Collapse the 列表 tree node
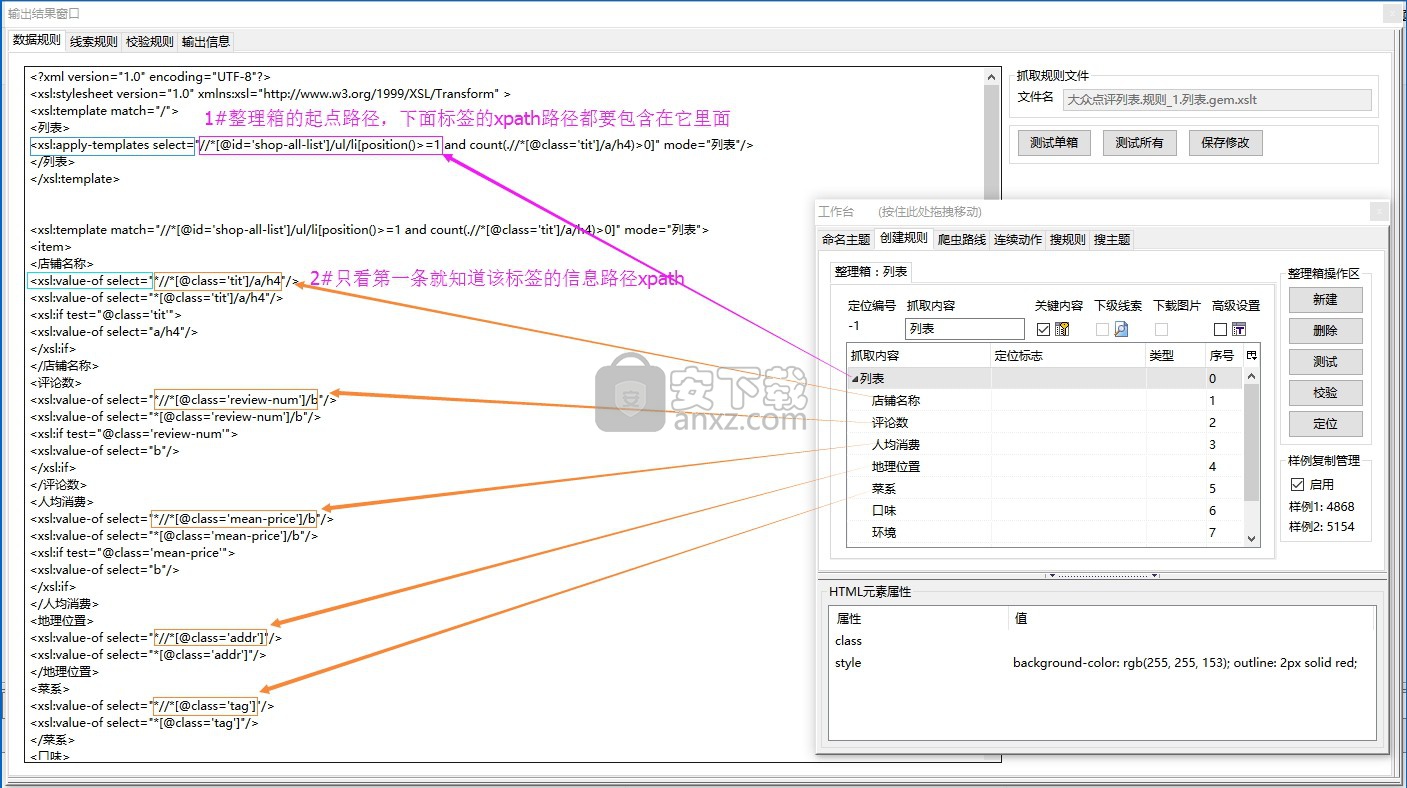This screenshot has height=788, width=1407. (855, 379)
